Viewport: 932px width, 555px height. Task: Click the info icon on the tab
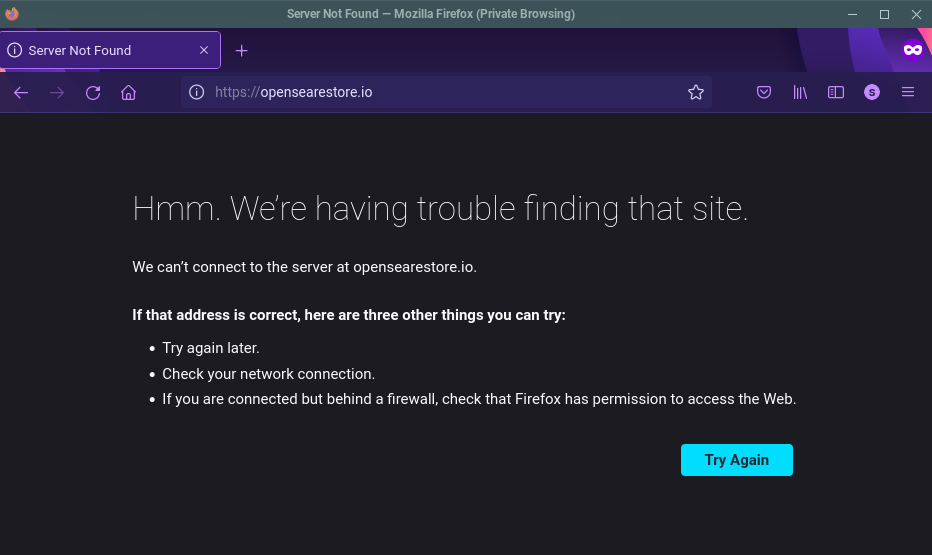[x=15, y=50]
